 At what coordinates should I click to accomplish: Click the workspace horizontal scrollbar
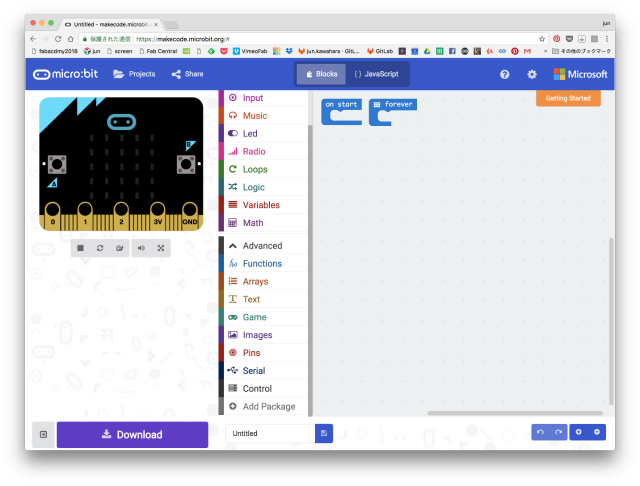(515, 413)
